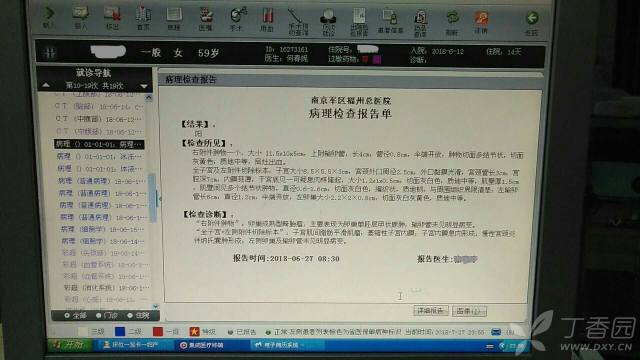This screenshot has height=360, width=640.
Task: Click the 详细报告 button
Action: [431, 311]
